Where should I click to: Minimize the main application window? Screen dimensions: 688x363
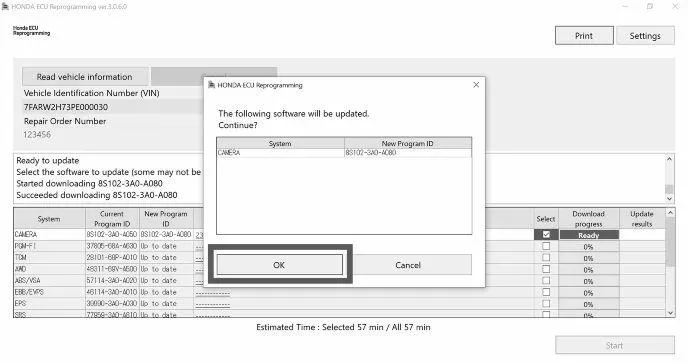pos(625,7)
